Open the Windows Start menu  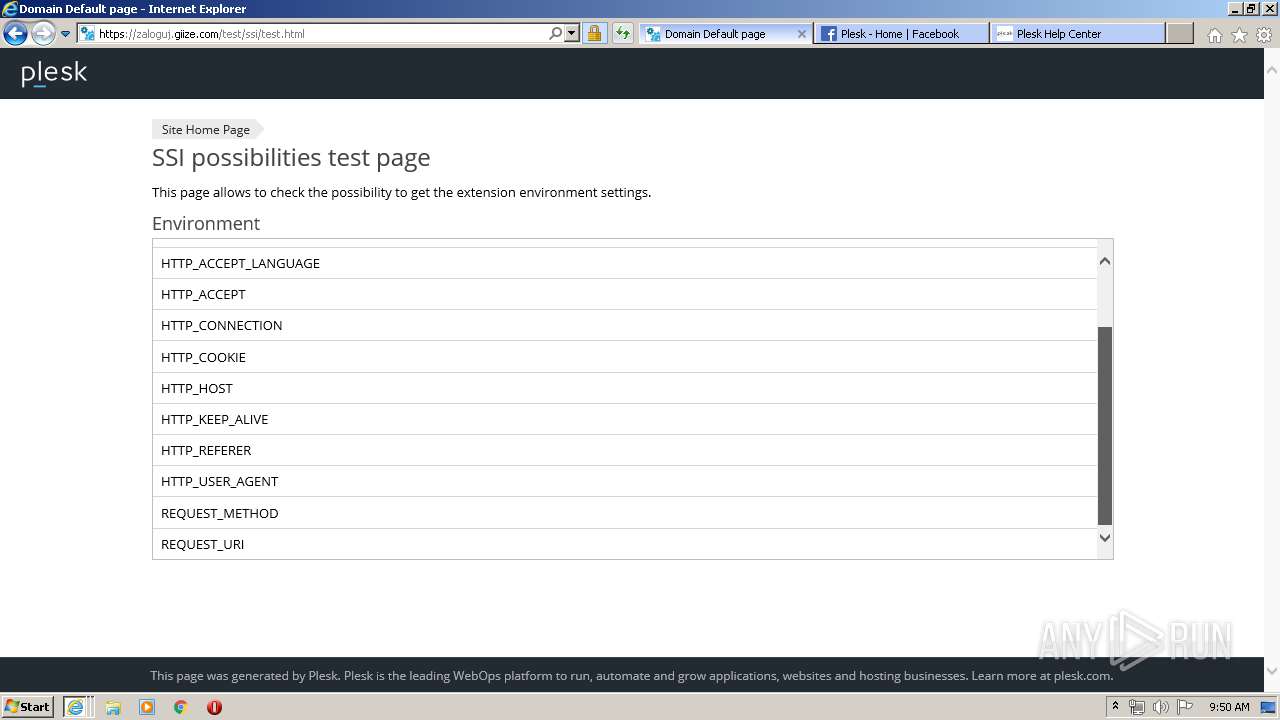click(x=27, y=706)
